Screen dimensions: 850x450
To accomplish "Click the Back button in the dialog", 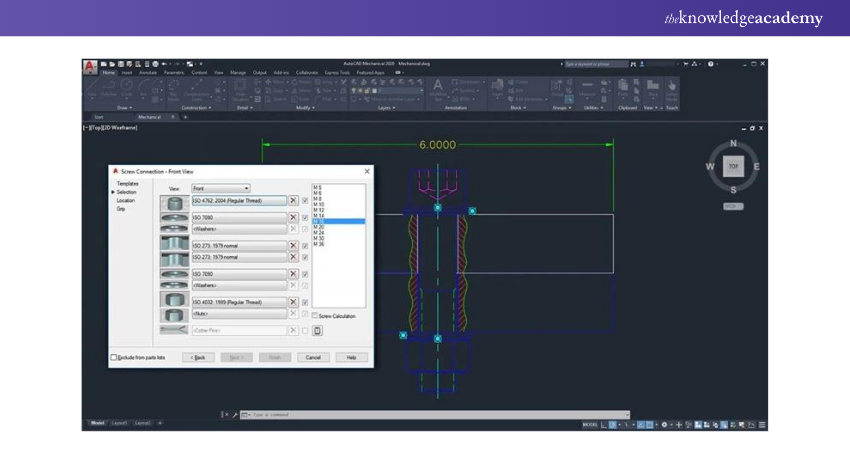I will tap(198, 357).
